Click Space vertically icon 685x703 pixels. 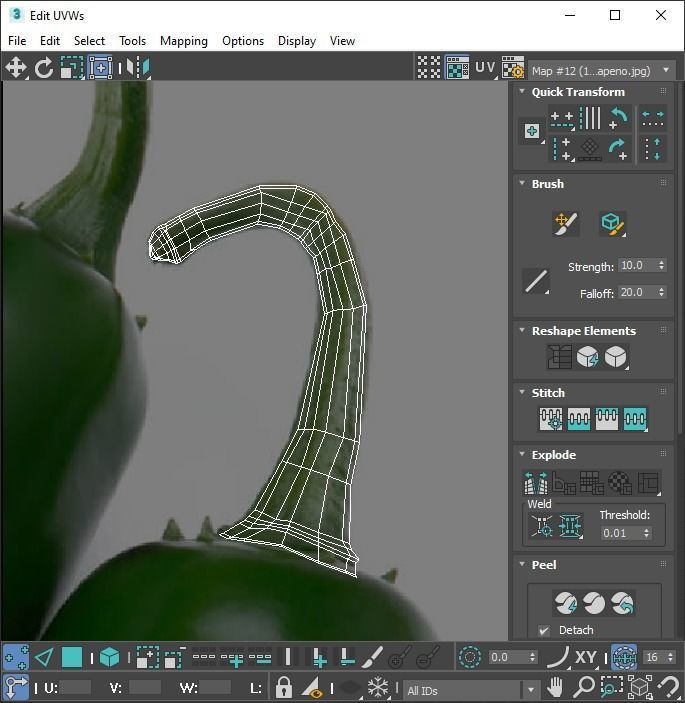point(653,149)
